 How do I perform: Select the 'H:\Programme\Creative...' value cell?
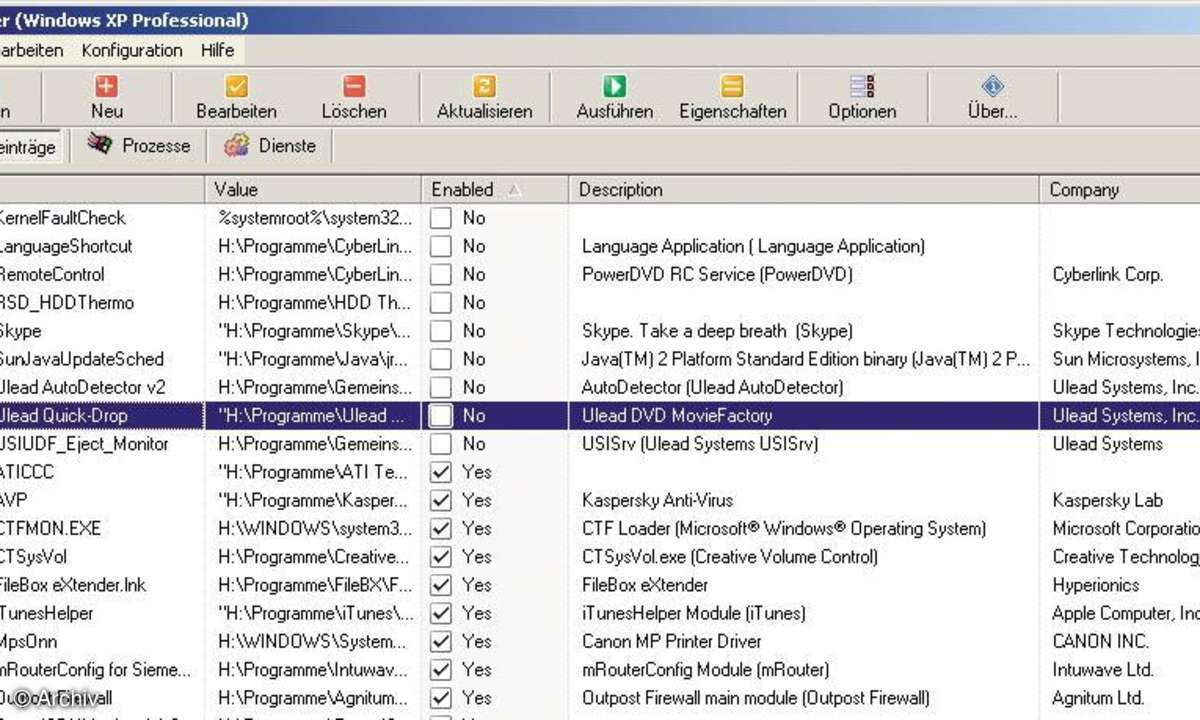[x=314, y=557]
